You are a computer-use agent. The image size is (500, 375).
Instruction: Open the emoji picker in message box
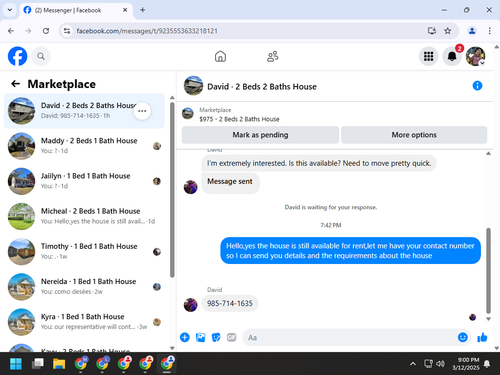[x=463, y=337]
